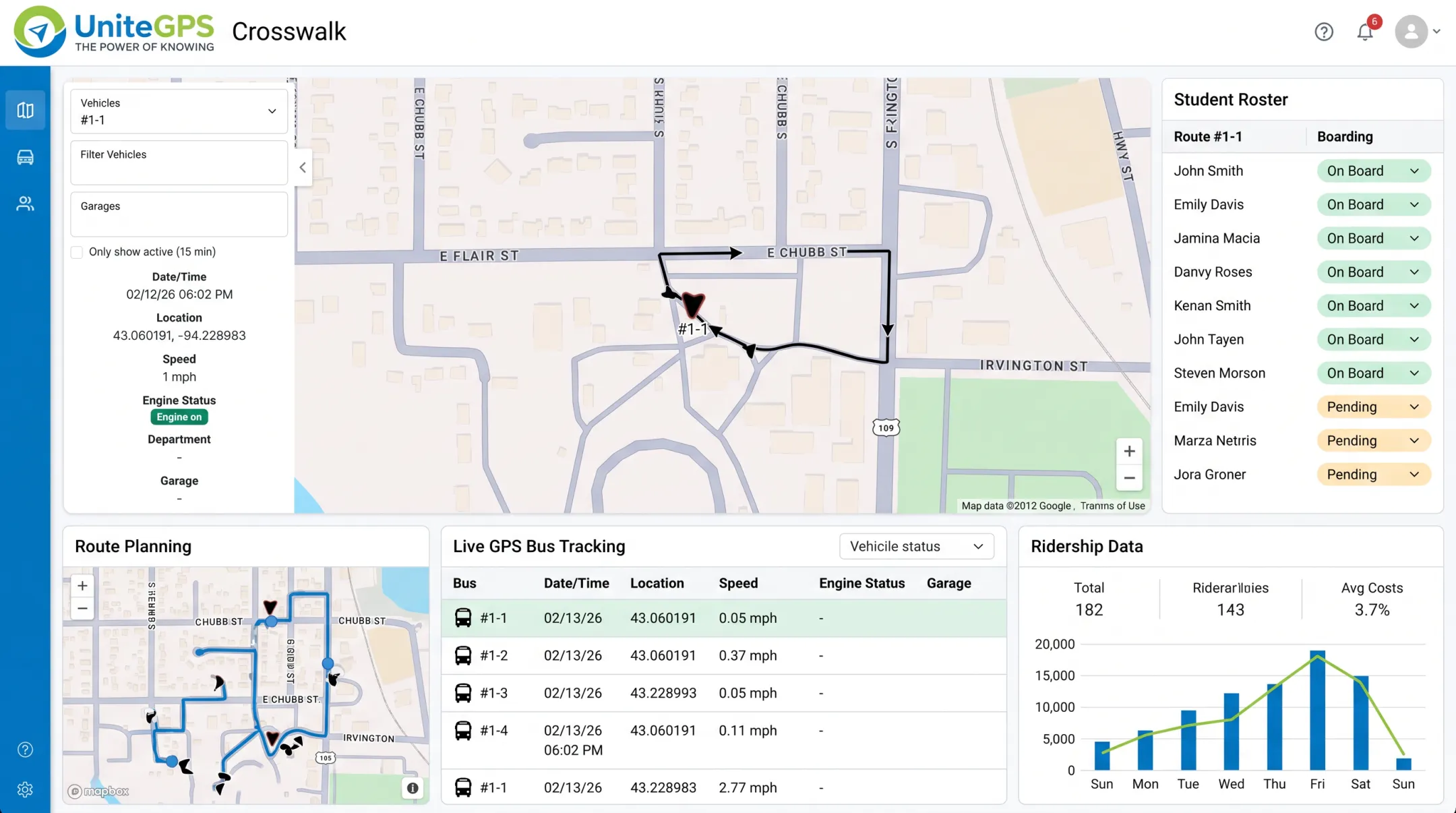Open the users icon in sidebar
This screenshot has height=813, width=1456.
point(25,204)
